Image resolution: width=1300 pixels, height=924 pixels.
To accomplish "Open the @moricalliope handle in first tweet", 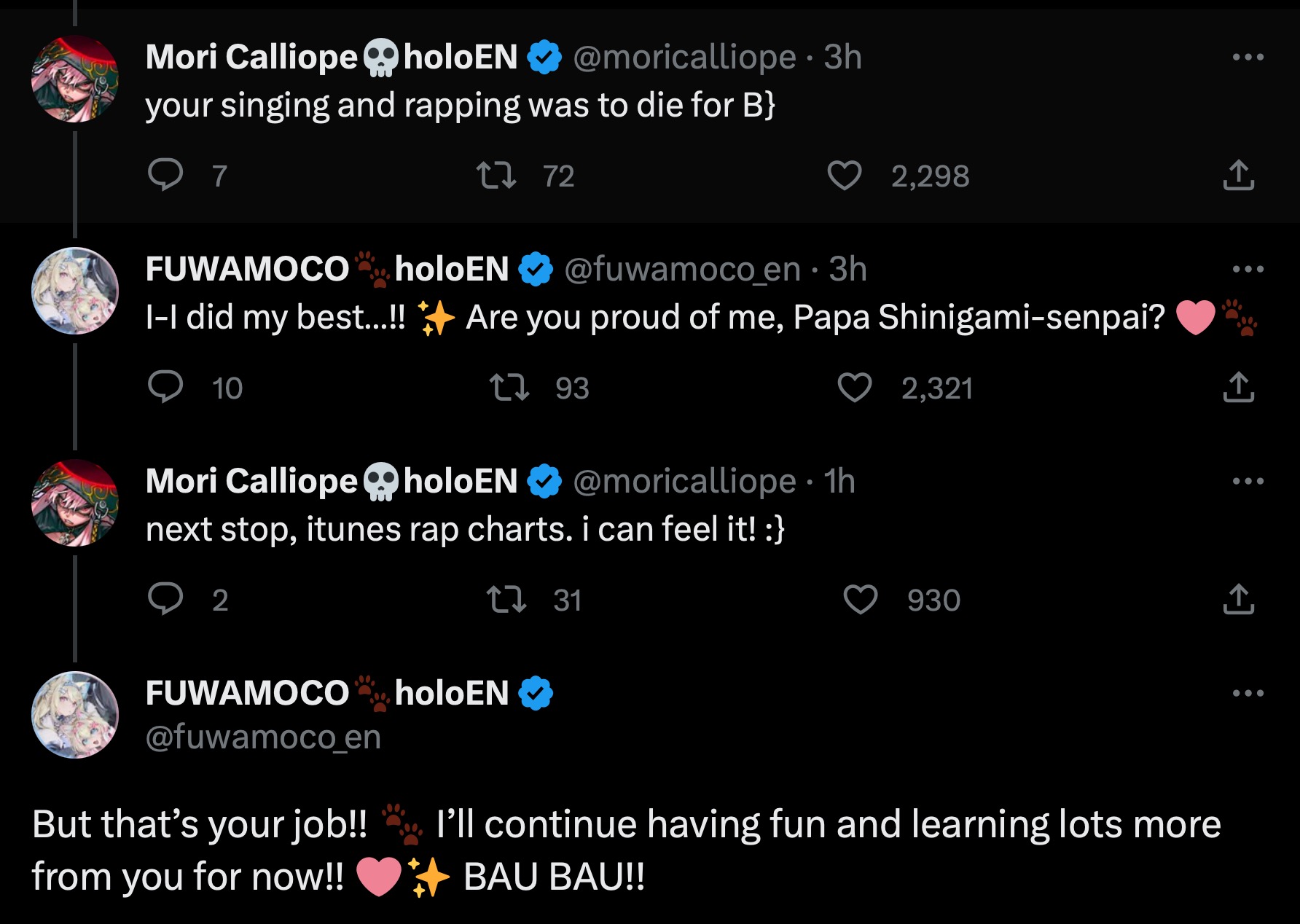I will pyautogui.click(x=684, y=57).
